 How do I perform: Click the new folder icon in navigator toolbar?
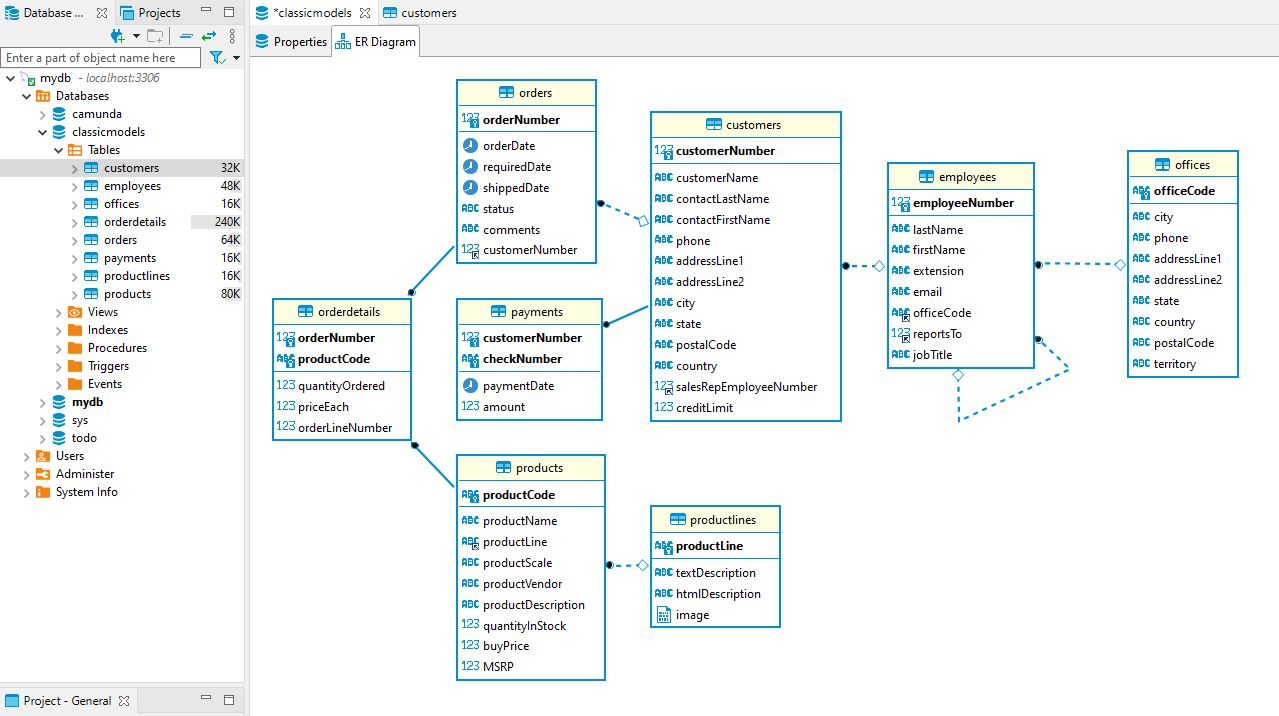[155, 36]
